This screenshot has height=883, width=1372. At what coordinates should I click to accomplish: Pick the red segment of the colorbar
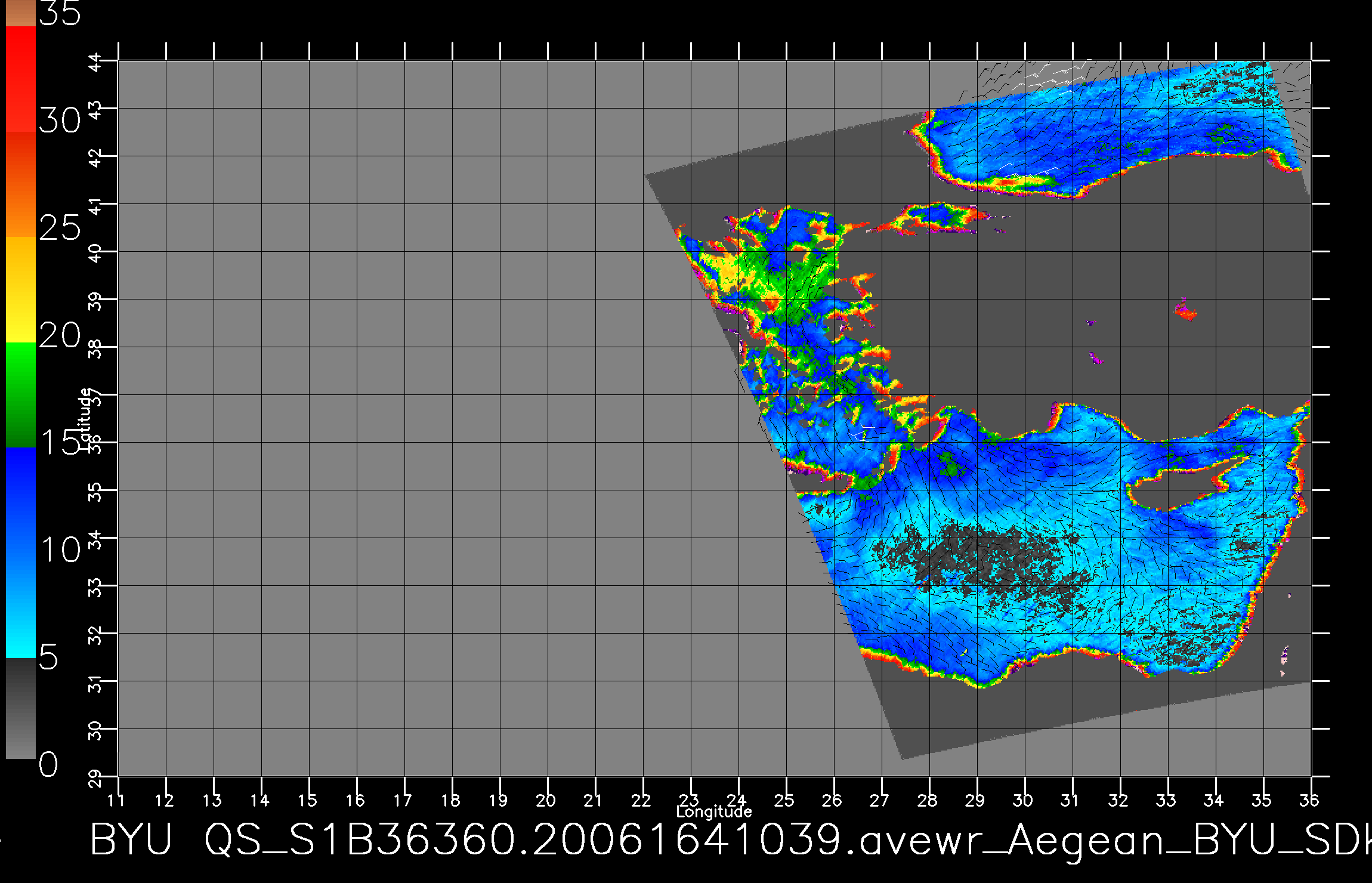point(21,79)
